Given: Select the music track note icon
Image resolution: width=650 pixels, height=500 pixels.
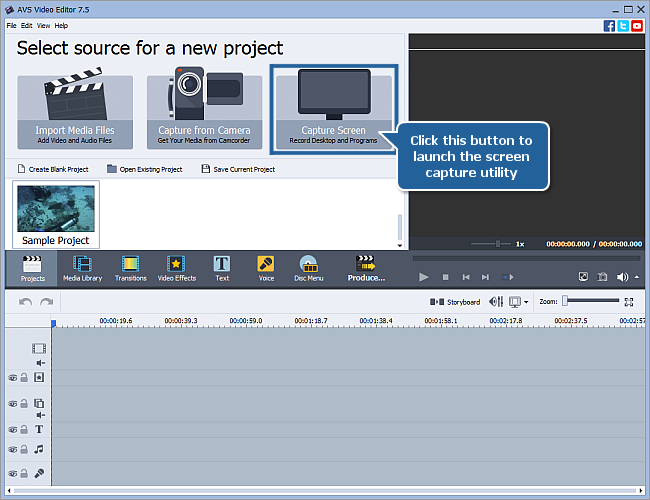Looking at the screenshot, I should click(x=39, y=449).
